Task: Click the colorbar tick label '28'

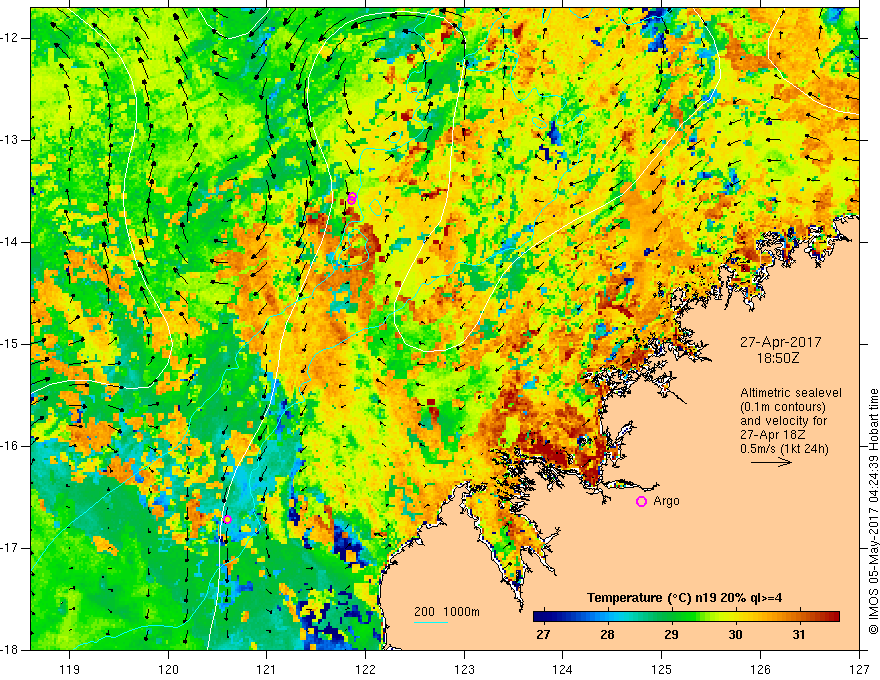Action: (607, 635)
